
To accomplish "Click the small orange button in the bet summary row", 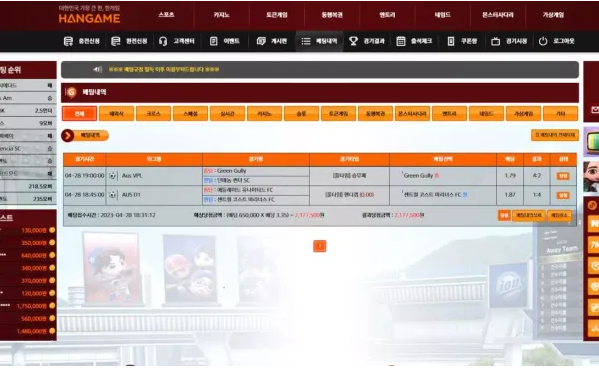I will tap(504, 216).
